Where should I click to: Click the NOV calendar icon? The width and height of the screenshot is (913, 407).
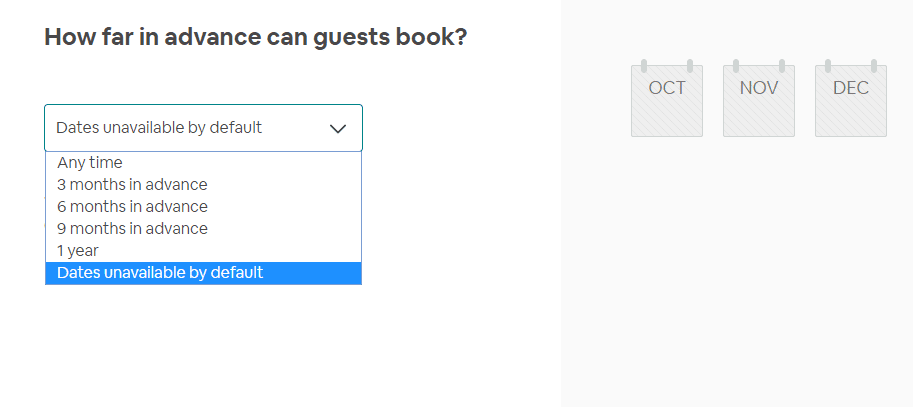click(x=759, y=100)
